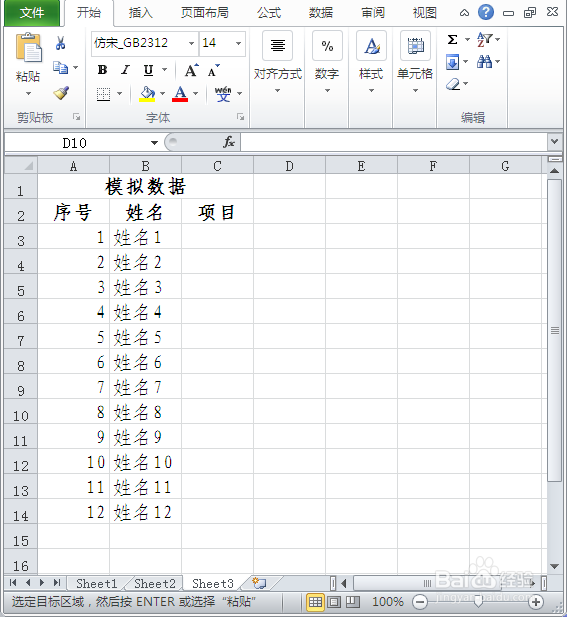The width and height of the screenshot is (567, 617).
Task: Open the alignment (对齐方式) group
Action: point(277,63)
